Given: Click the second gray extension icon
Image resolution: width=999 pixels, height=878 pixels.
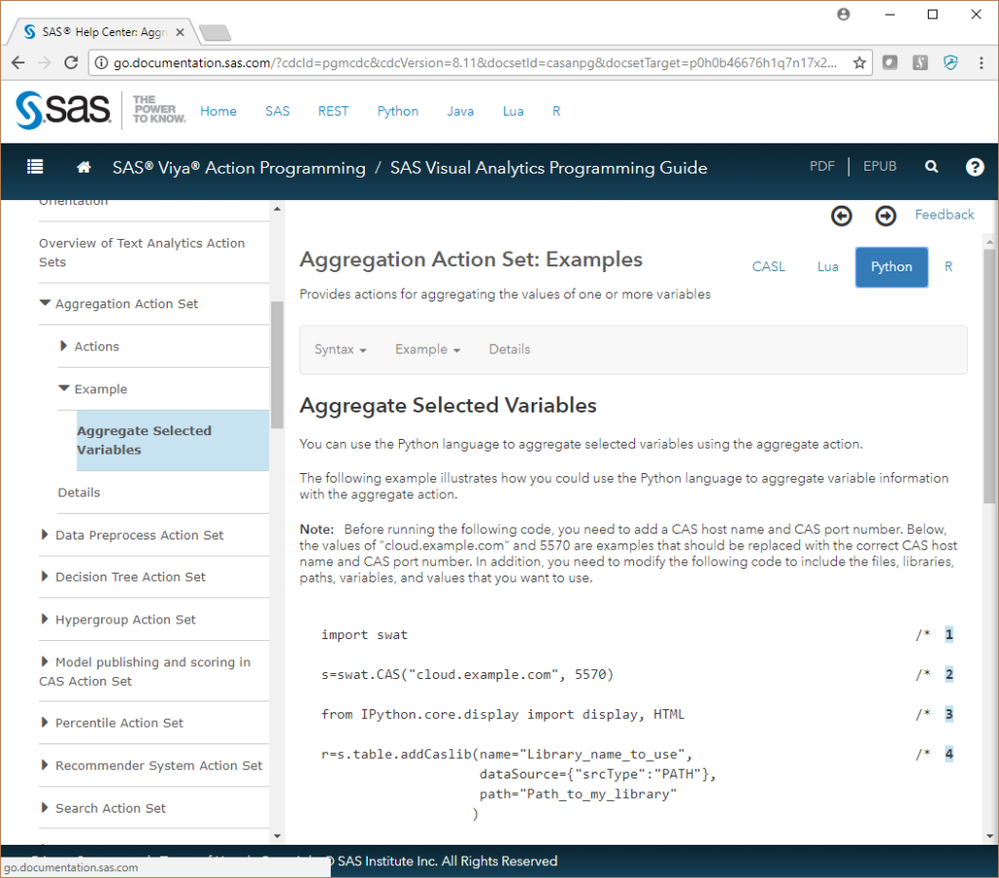Looking at the screenshot, I should [920, 62].
